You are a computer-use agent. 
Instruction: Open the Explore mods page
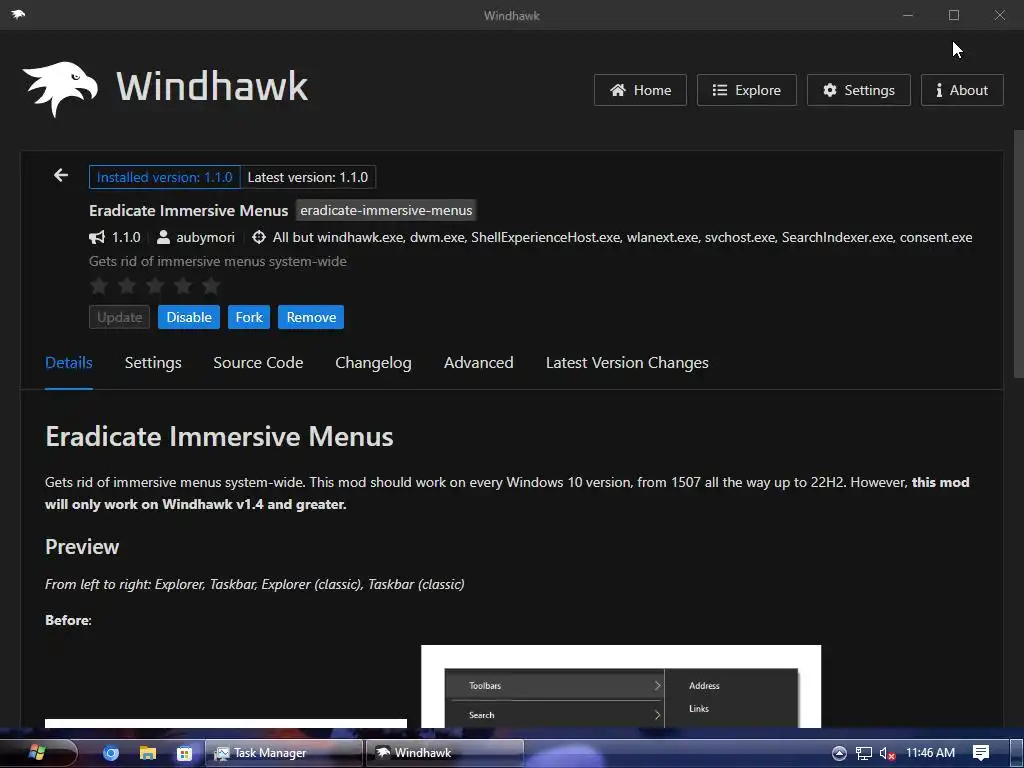click(746, 90)
